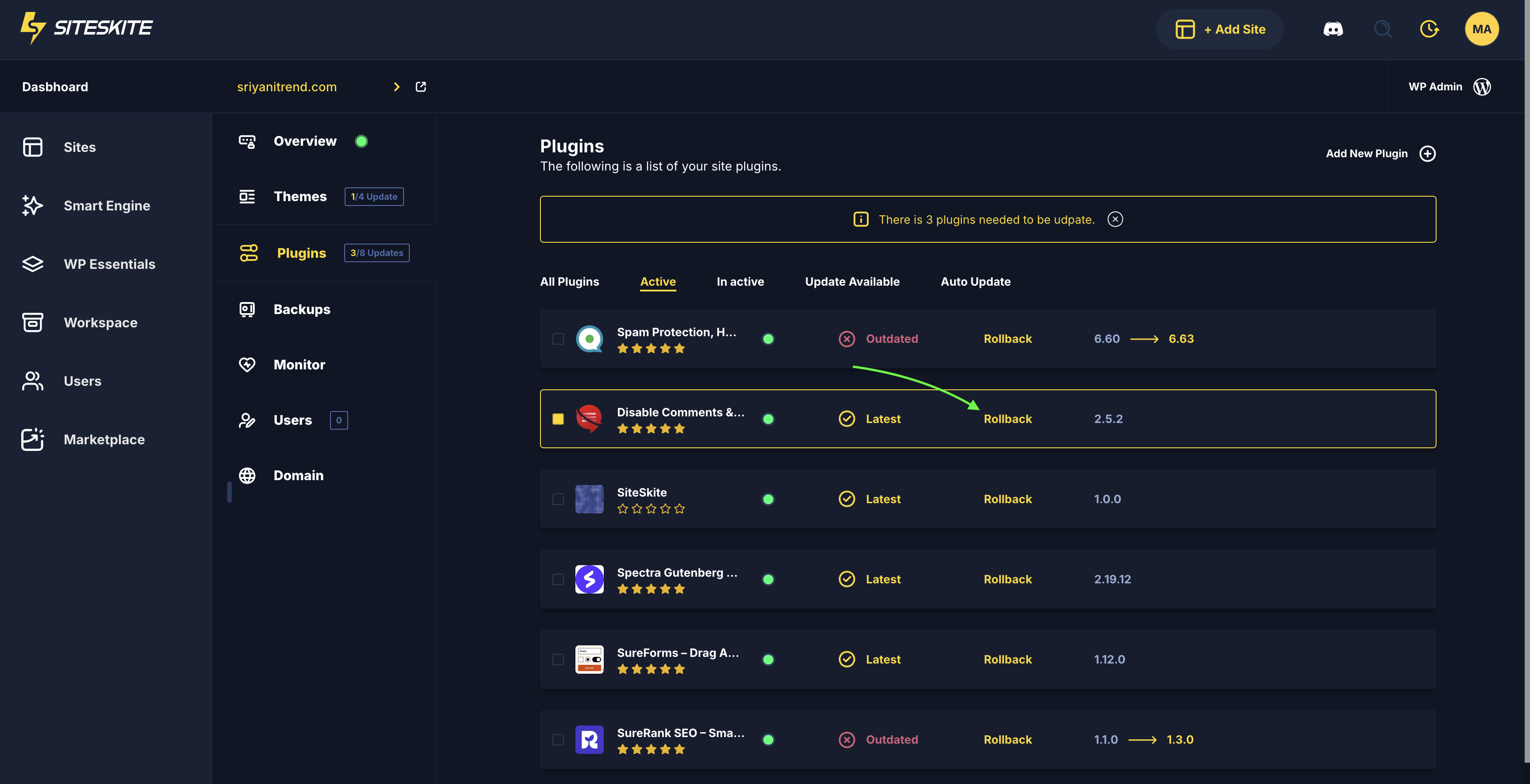Select the SureRank SEO plugin checkbox
The image size is (1530, 784).
(x=558, y=739)
